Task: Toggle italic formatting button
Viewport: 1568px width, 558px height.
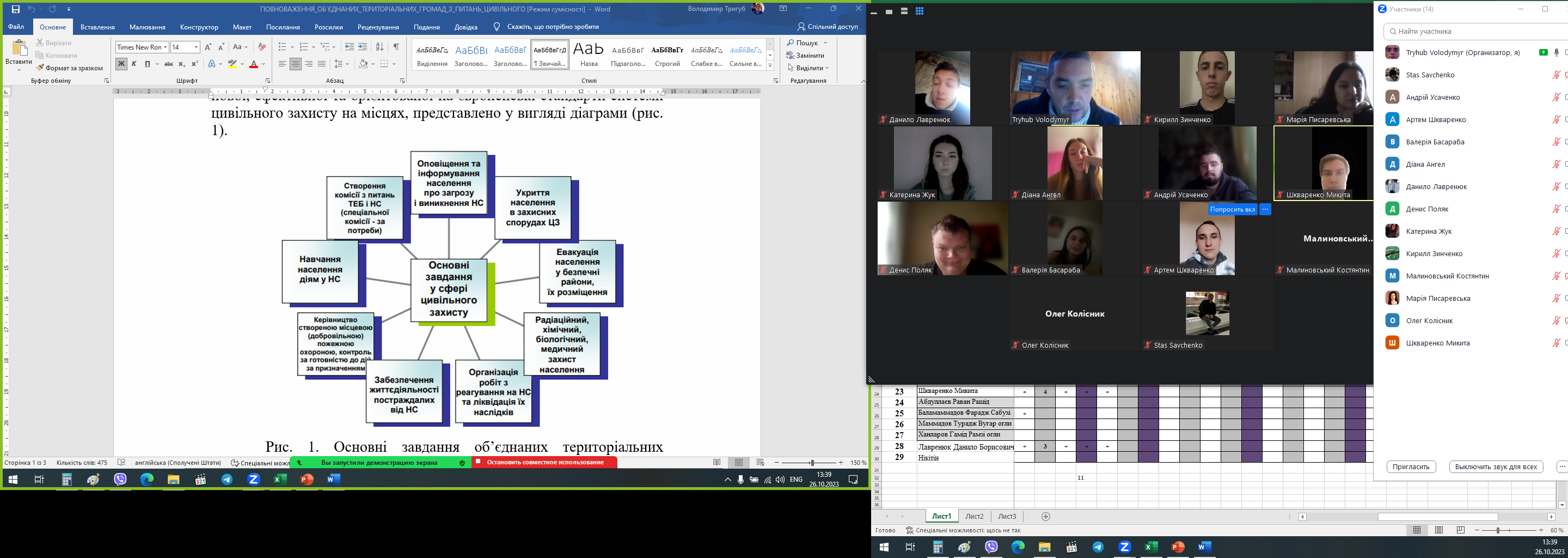Action: click(134, 64)
